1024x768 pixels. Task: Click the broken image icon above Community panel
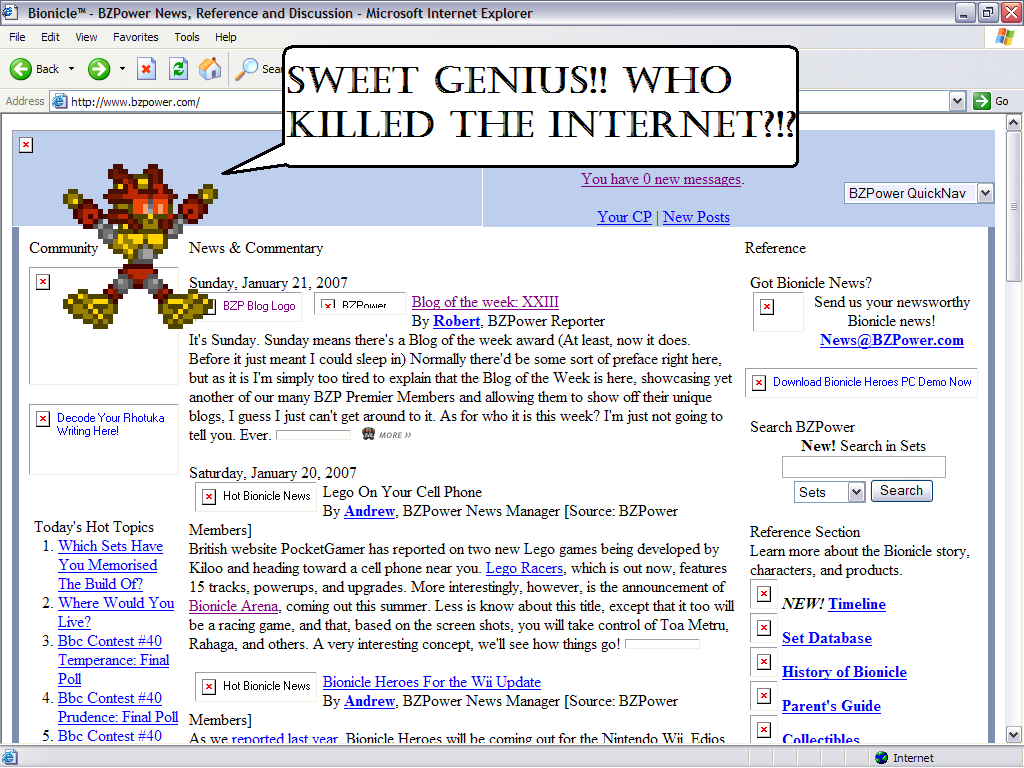(x=25, y=144)
